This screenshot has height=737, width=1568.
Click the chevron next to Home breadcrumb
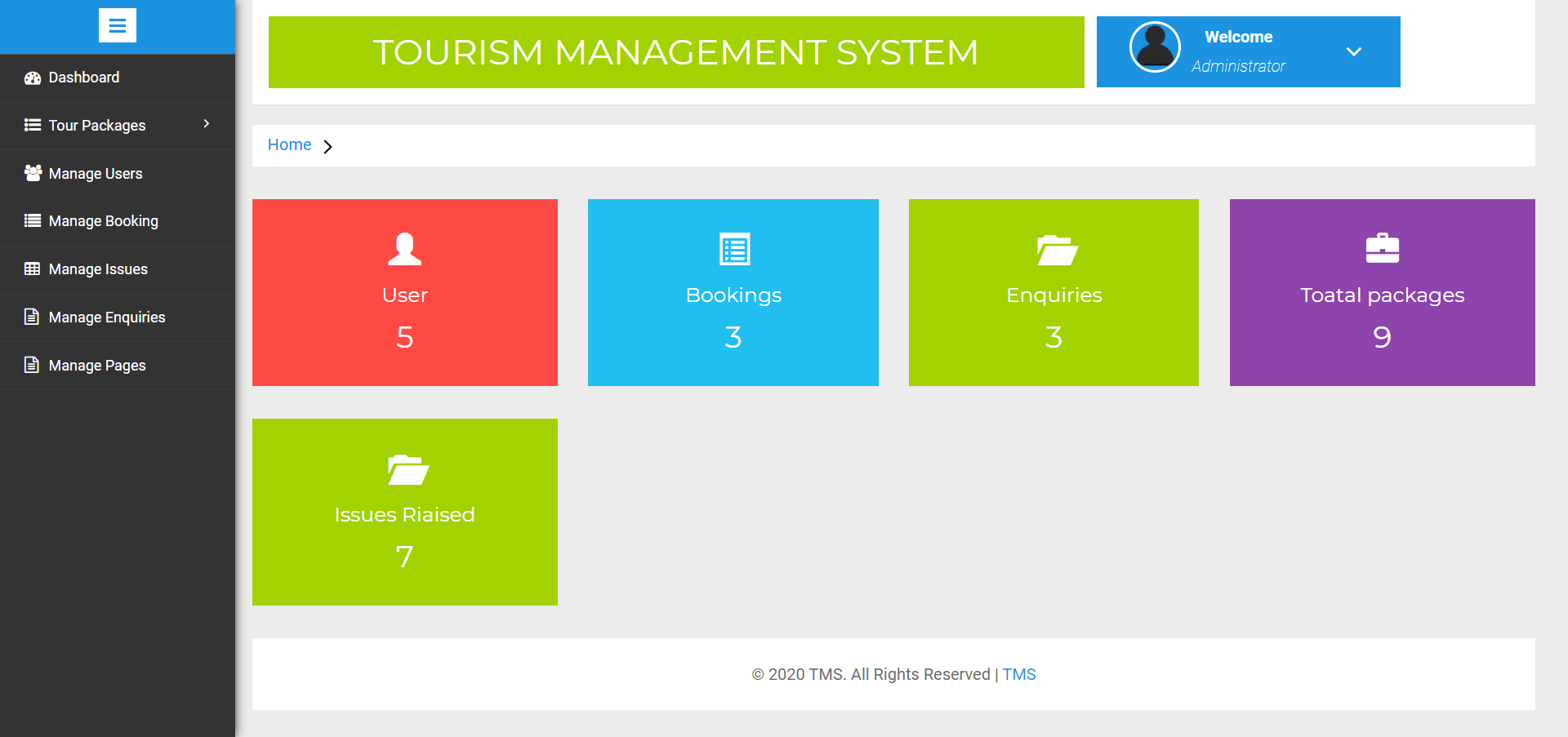[x=327, y=147]
